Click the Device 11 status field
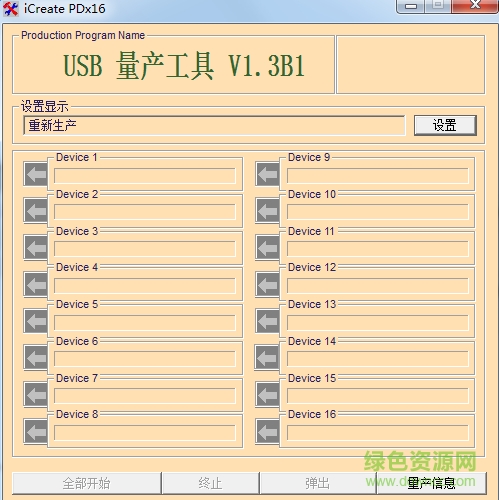 pyautogui.click(x=378, y=249)
